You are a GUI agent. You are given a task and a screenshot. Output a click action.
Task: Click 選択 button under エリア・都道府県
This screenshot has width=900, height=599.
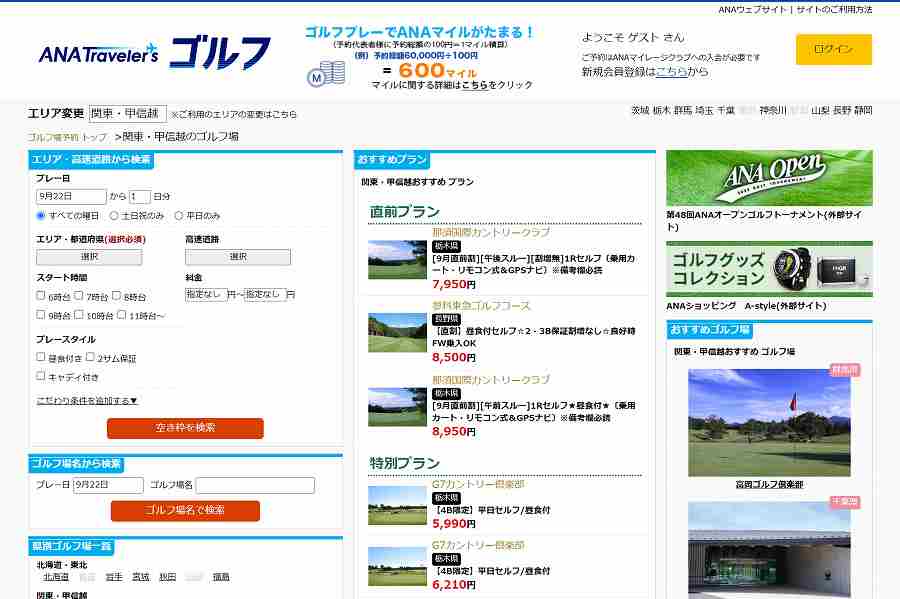tap(89, 256)
